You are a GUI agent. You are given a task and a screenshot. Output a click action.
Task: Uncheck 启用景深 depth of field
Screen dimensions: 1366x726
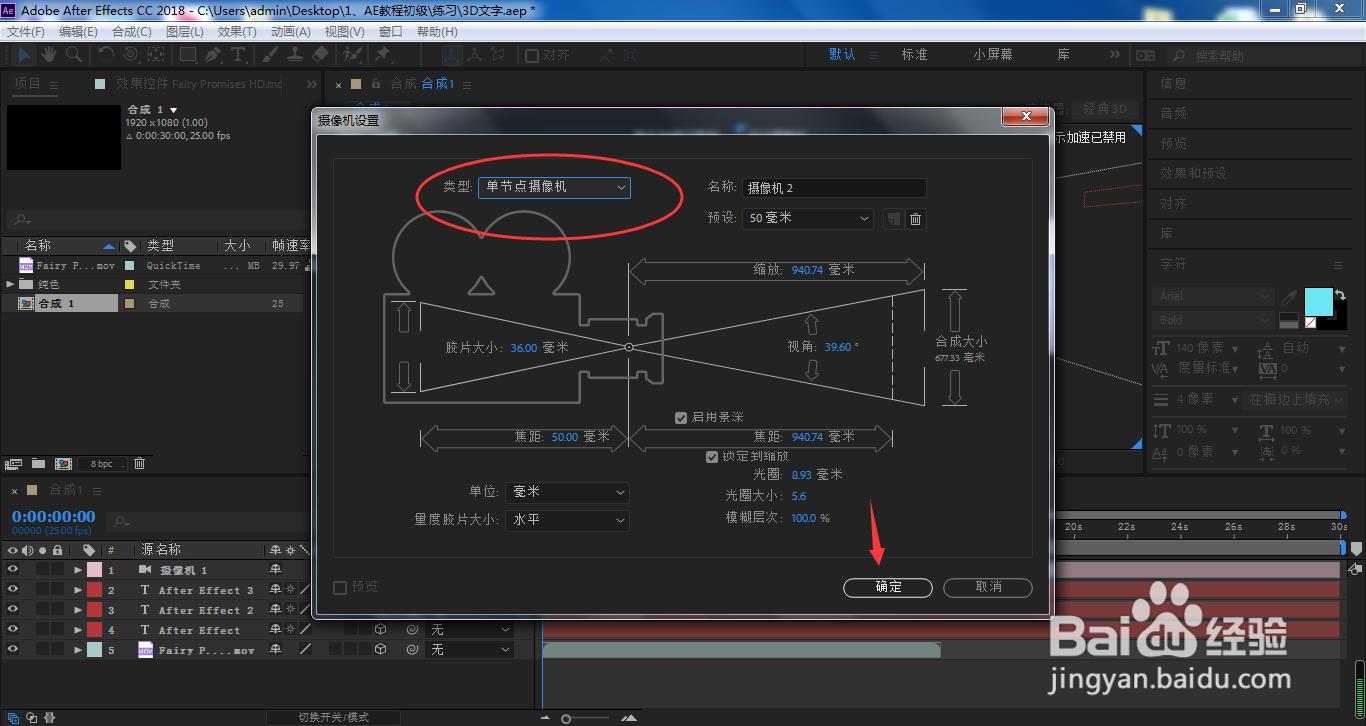pos(681,417)
